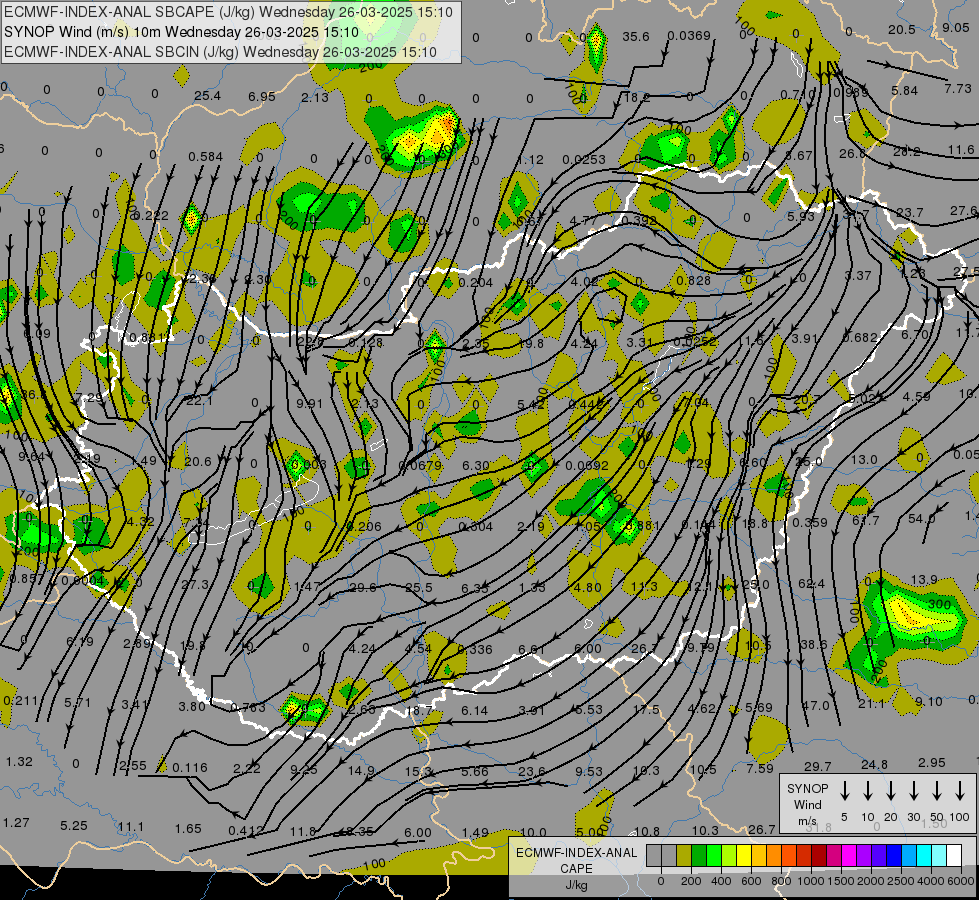The width and height of the screenshot is (979, 900).
Task: Click the value 35.6 on map
Action: [636, 37]
